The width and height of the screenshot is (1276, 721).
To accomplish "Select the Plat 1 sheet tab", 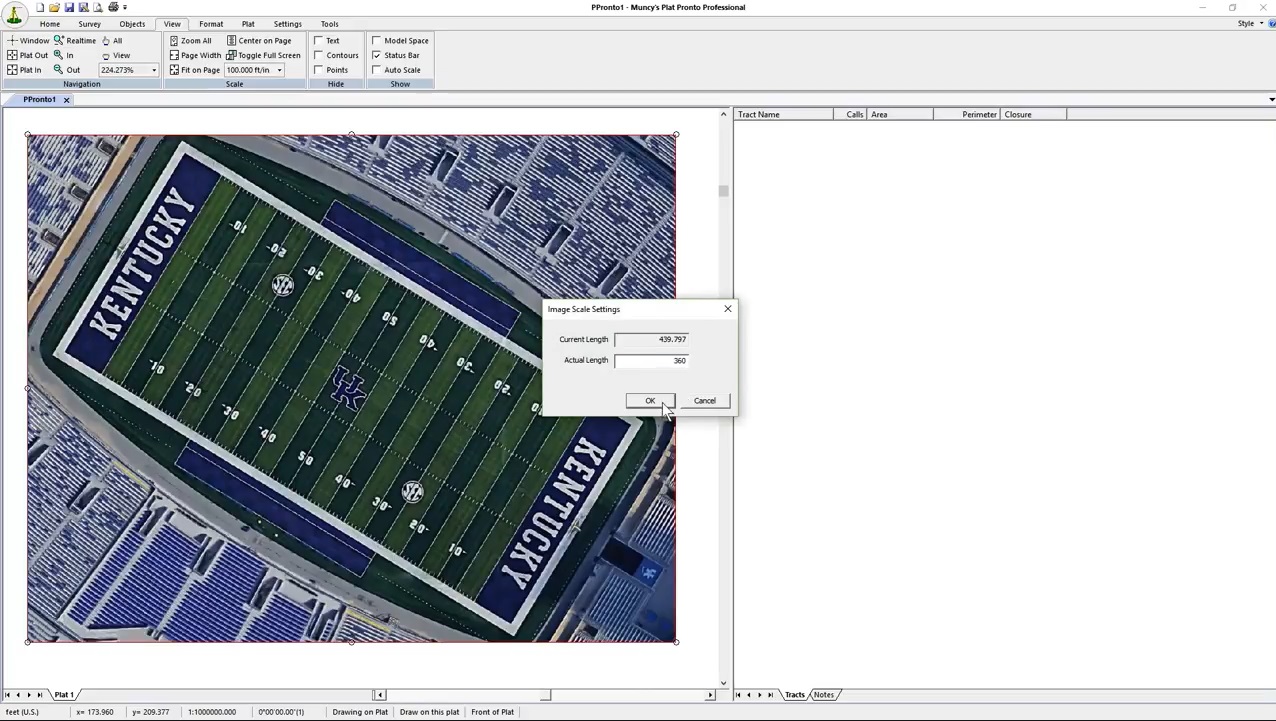I will pos(63,694).
